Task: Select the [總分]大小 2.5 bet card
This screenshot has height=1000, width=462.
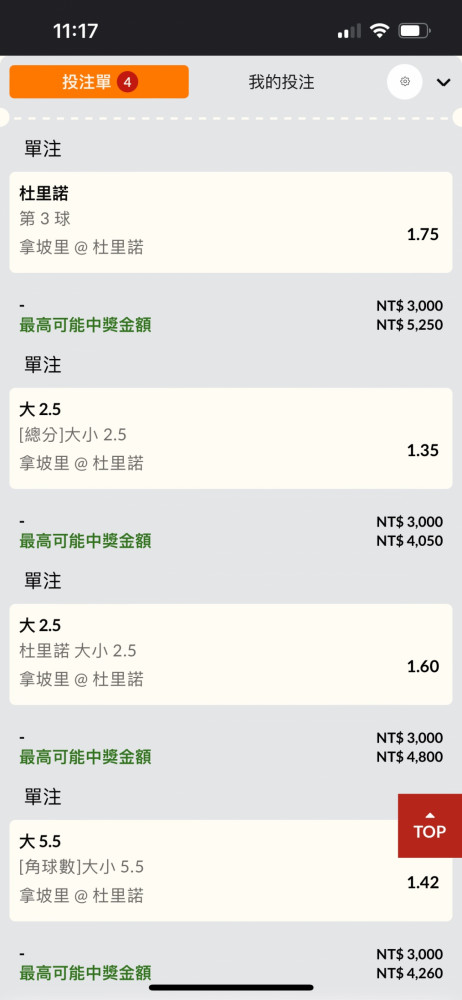Action: (231, 438)
